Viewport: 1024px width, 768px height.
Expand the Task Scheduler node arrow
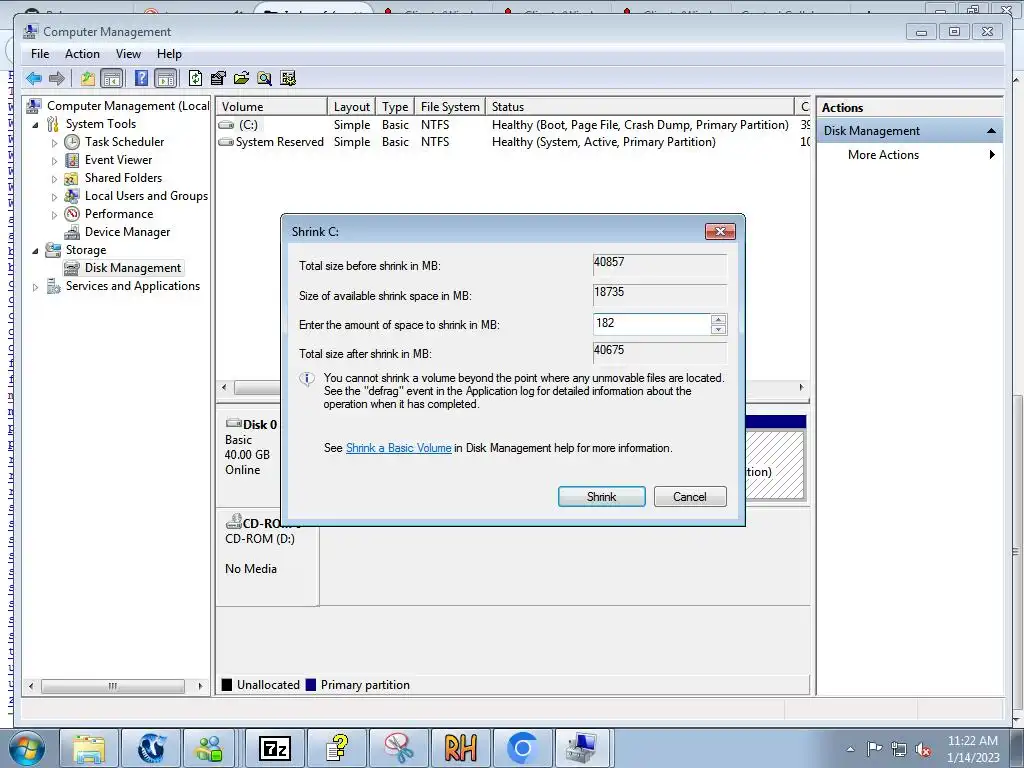[54, 142]
